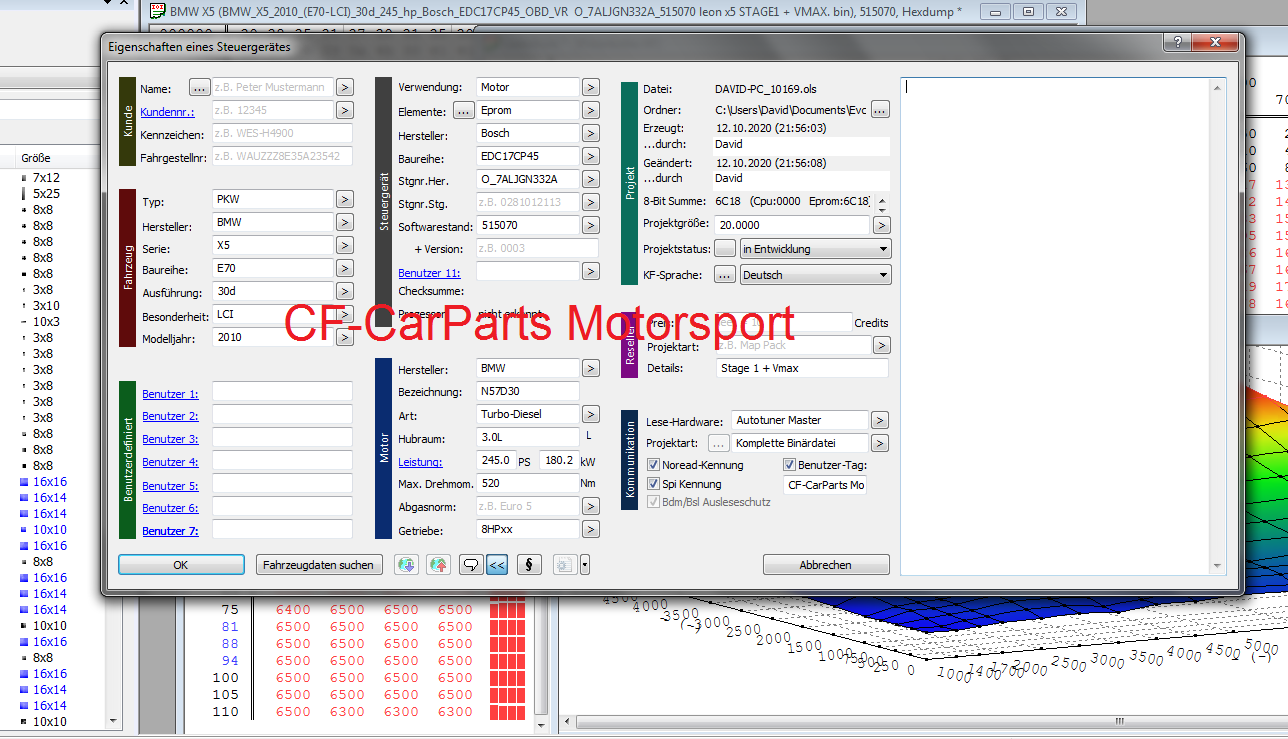This screenshot has height=739, width=1288.
Task: Click into the customer Name field
Action: pos(272,88)
